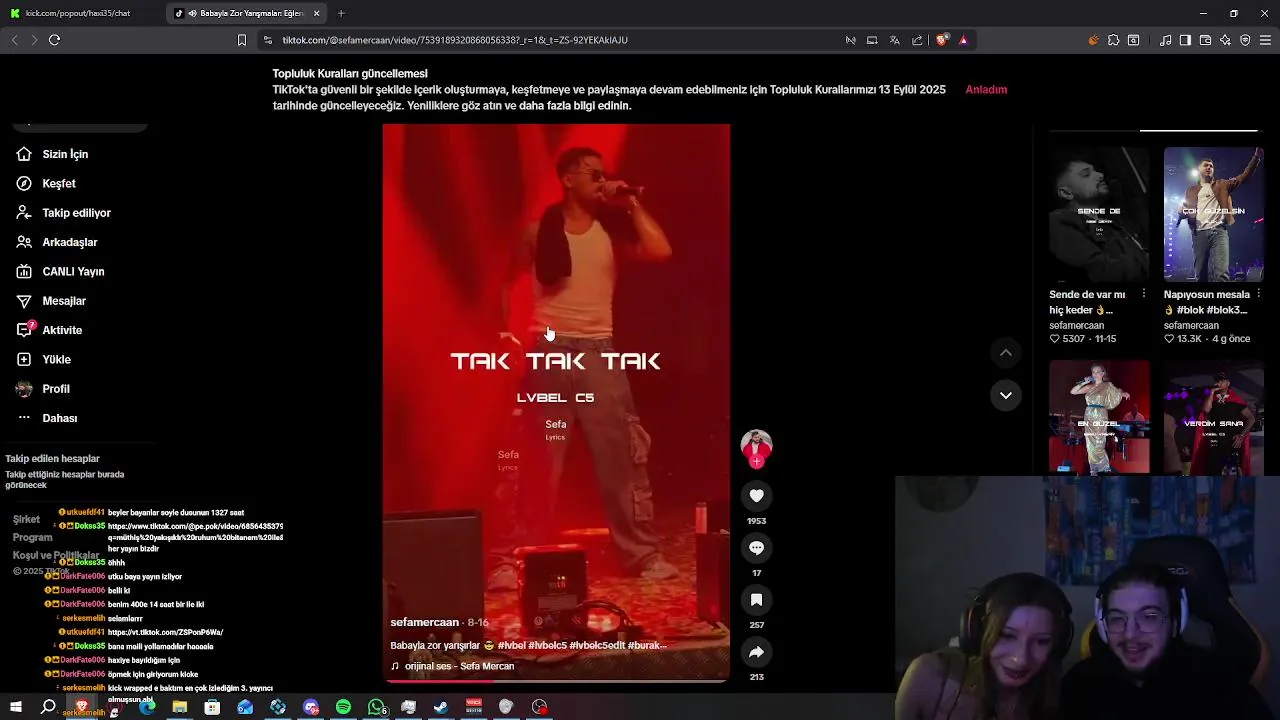Open sefamercaan username under video
This screenshot has height=720, width=1280.
pos(424,622)
